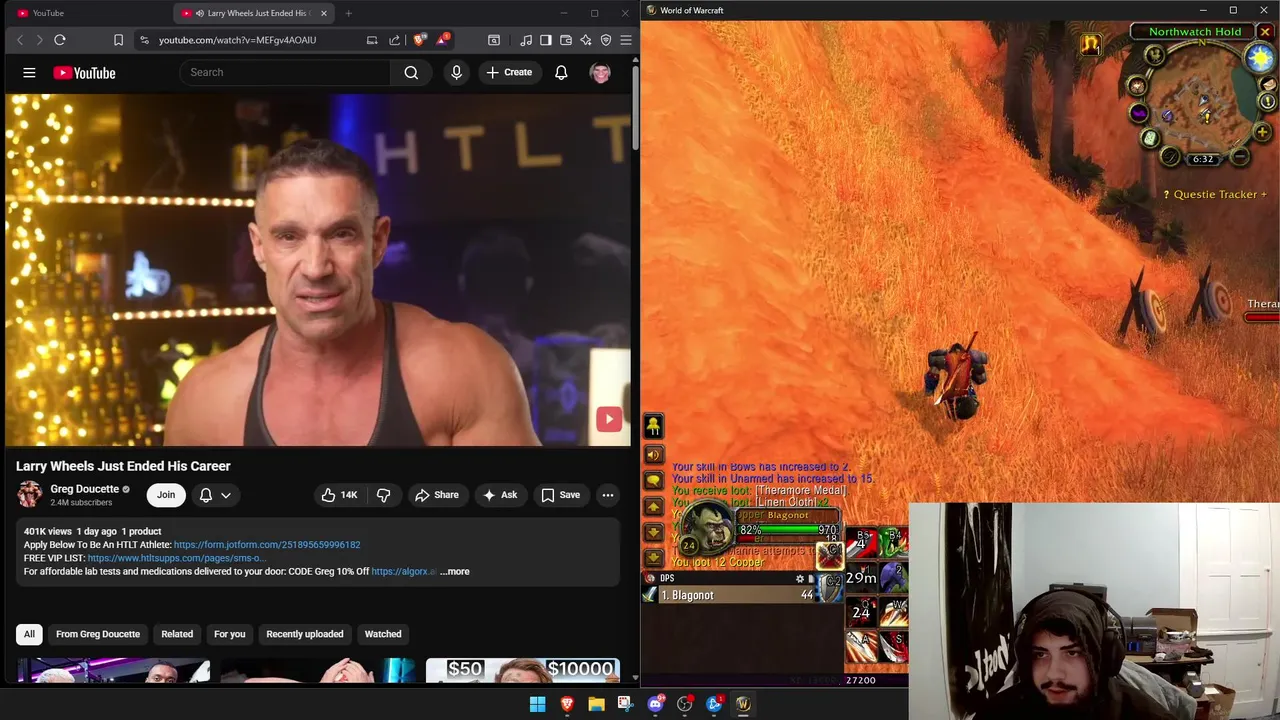Click the player health bar at 82%
Viewport: 1280px width, 720px height.
pyautogui.click(x=788, y=530)
